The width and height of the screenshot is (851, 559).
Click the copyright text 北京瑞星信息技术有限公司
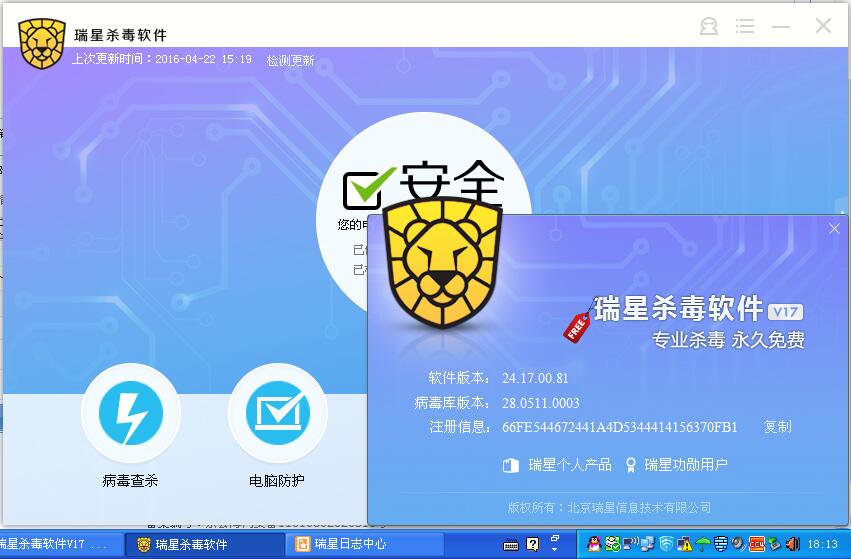639,507
